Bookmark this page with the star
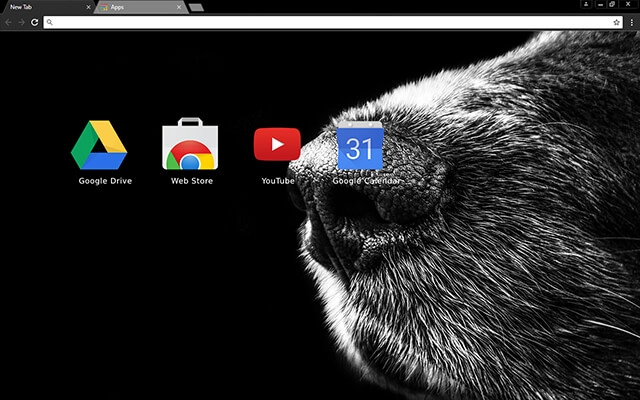The image size is (640, 400). pos(616,22)
